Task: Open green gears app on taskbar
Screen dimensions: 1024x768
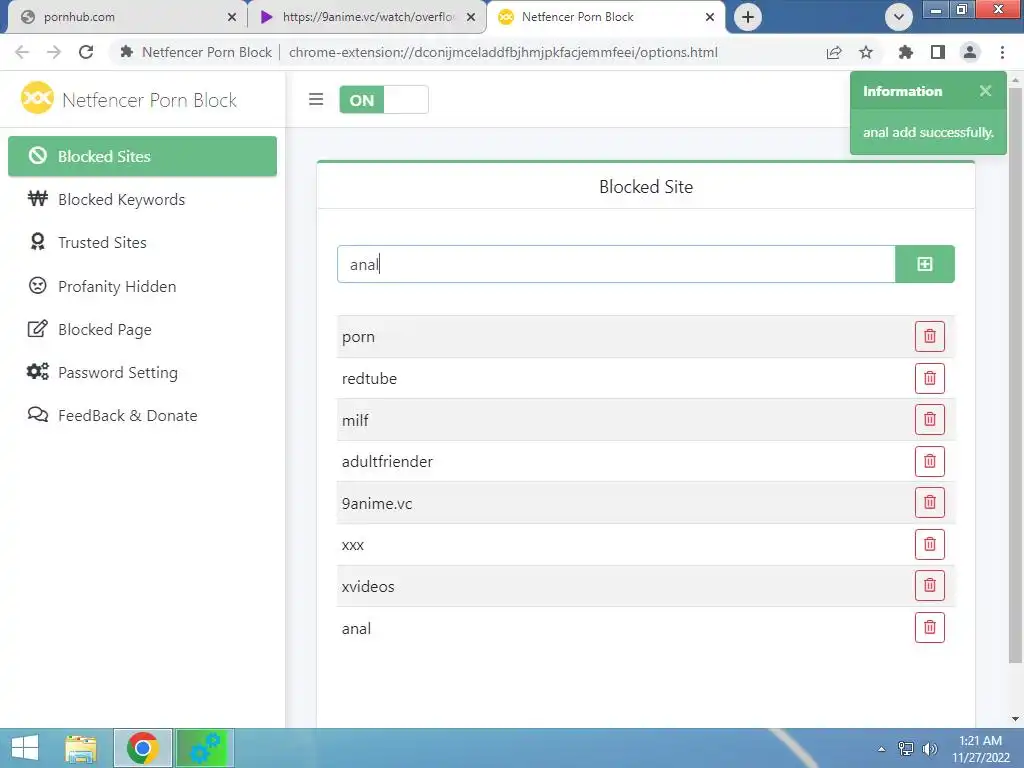Action: (205, 748)
